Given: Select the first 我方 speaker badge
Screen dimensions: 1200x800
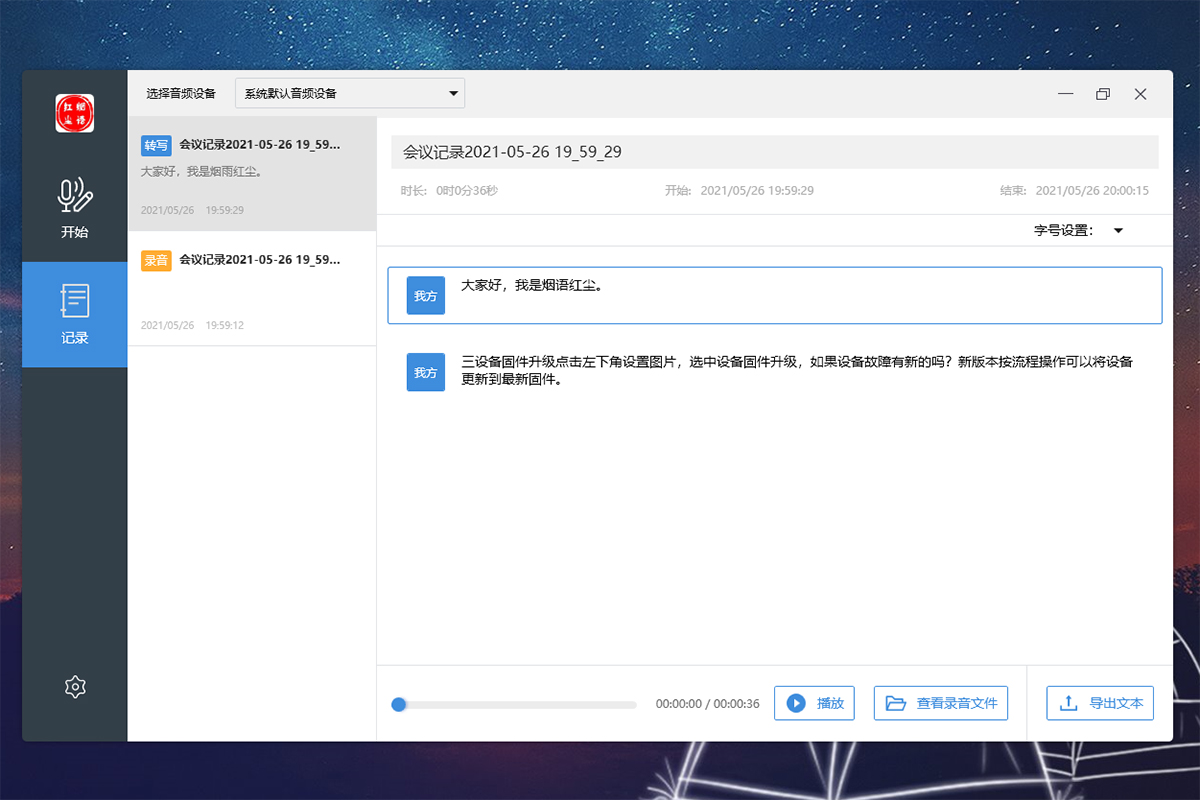Looking at the screenshot, I should pos(426,296).
